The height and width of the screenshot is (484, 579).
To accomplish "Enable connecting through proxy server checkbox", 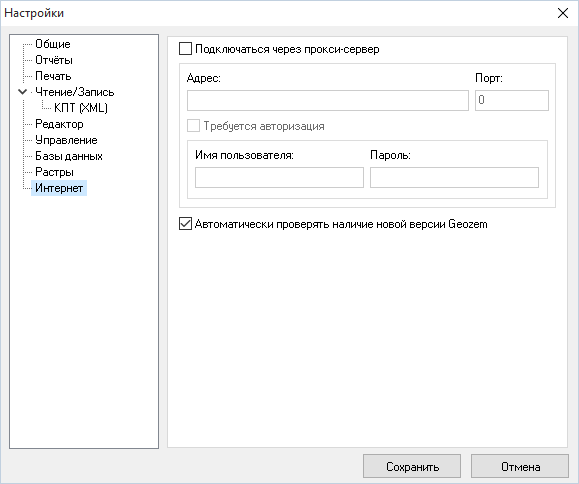I will pos(185,49).
